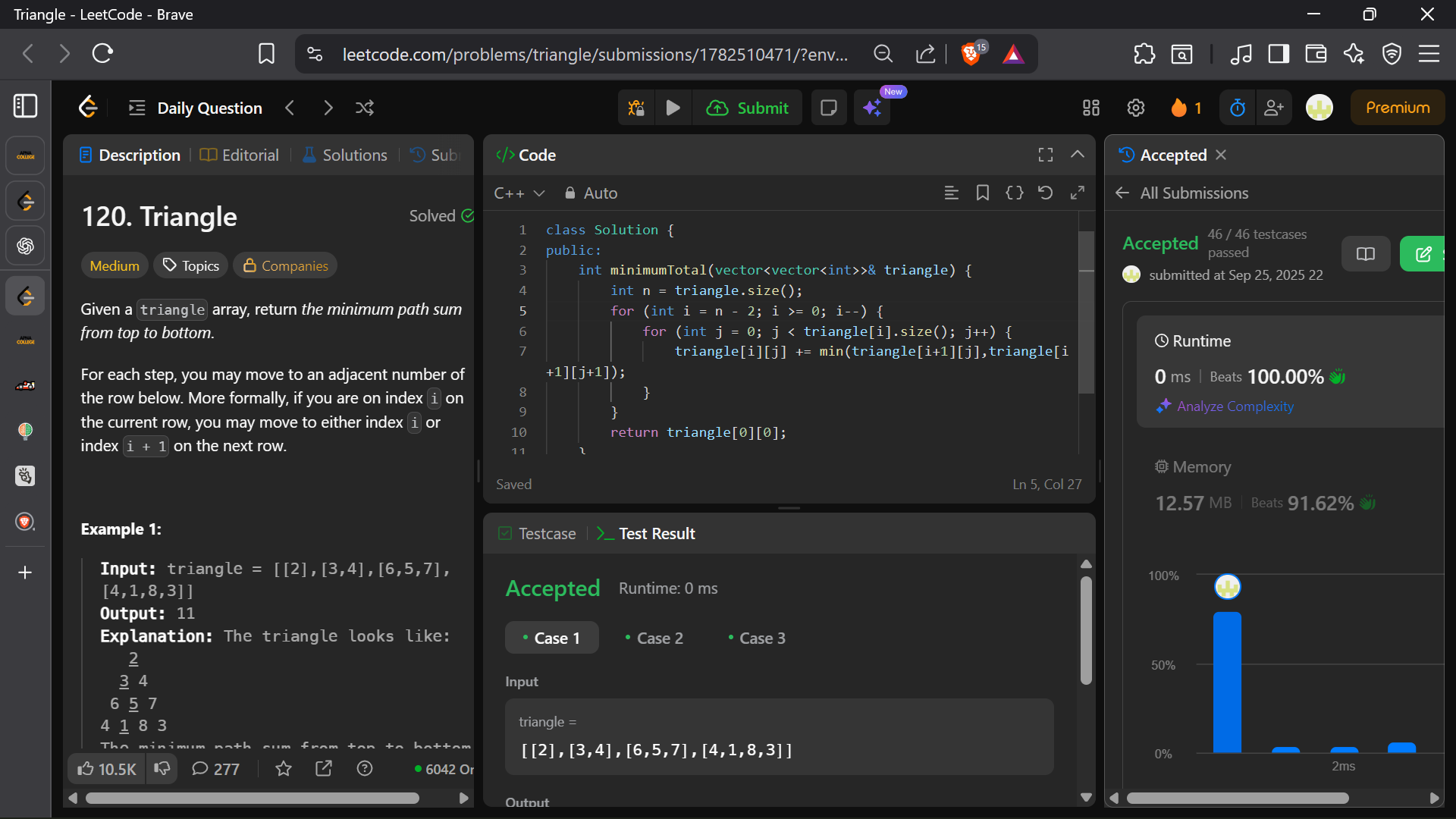Viewport: 1456px width, 819px height.
Task: Click the green Submit button
Action: (748, 108)
